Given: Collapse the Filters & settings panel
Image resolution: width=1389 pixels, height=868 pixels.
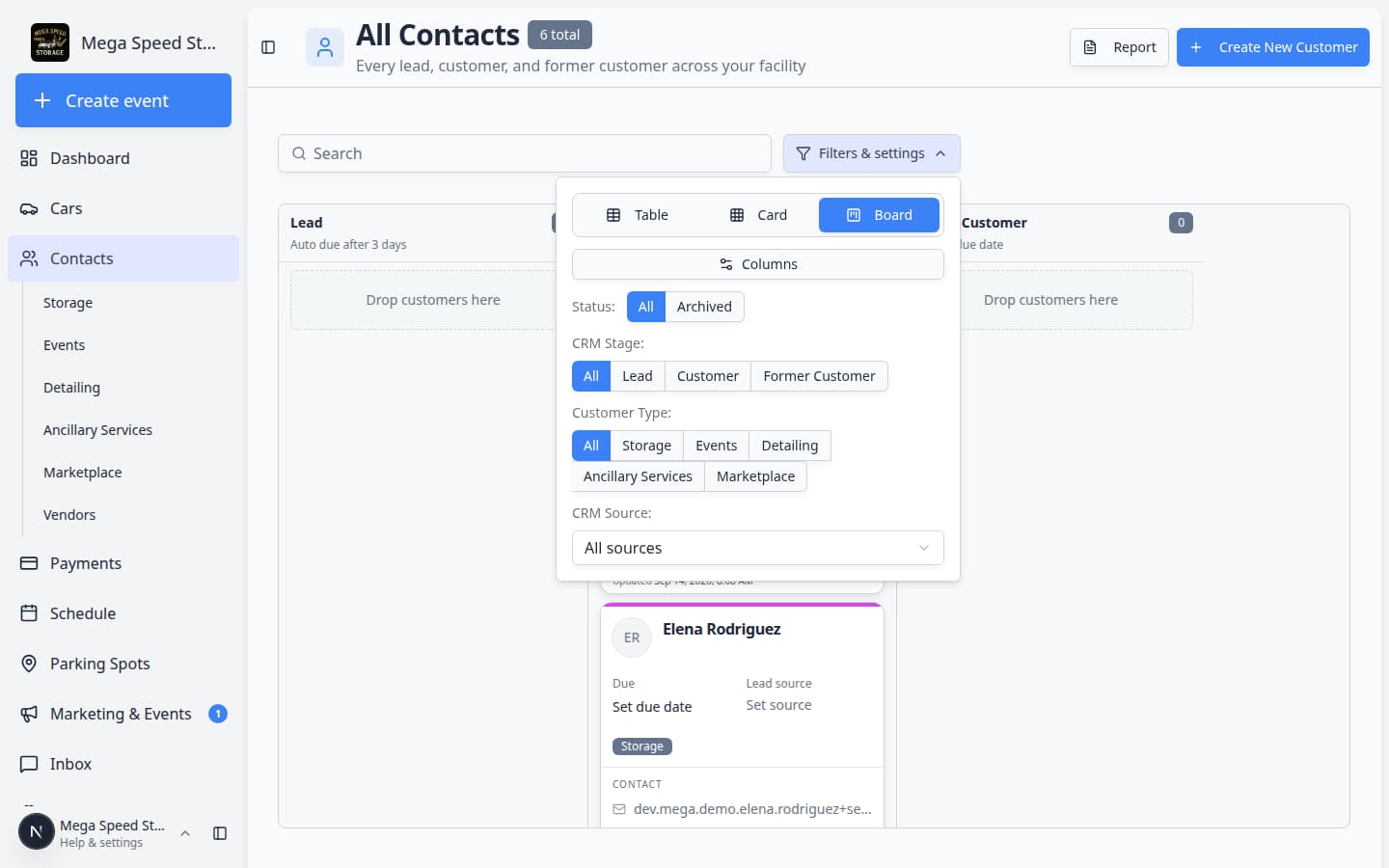Looking at the screenshot, I should (x=871, y=153).
